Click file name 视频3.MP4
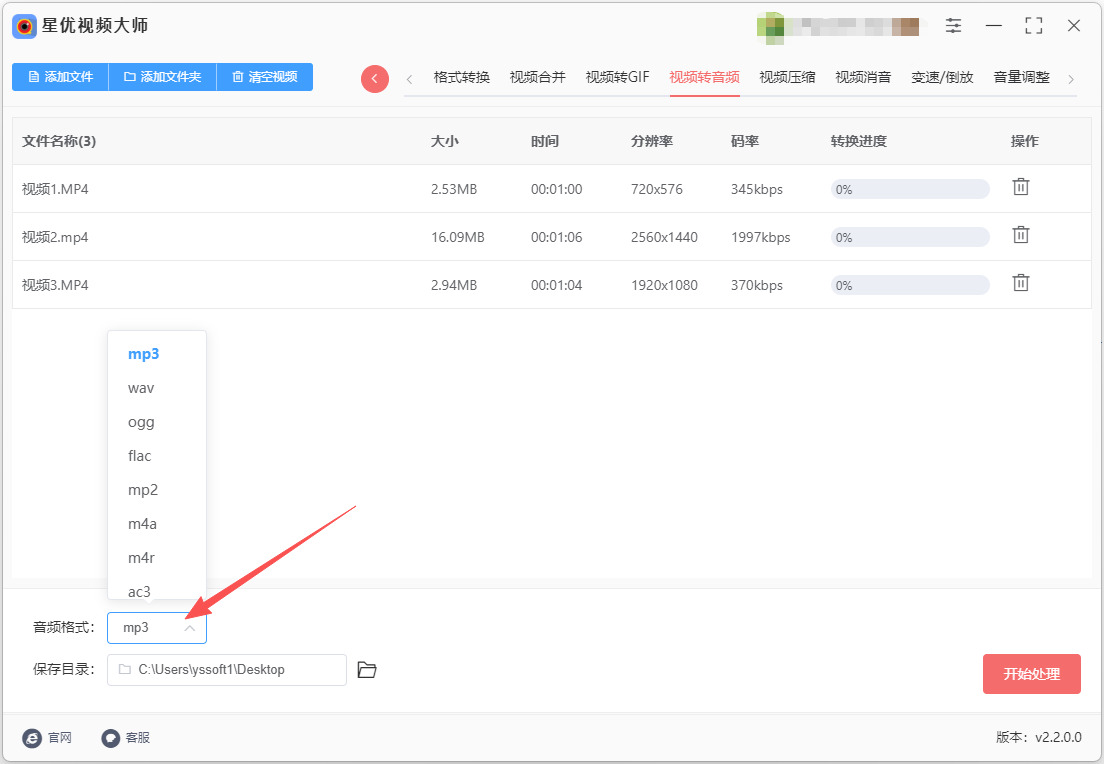This screenshot has width=1104, height=764. click(55, 284)
